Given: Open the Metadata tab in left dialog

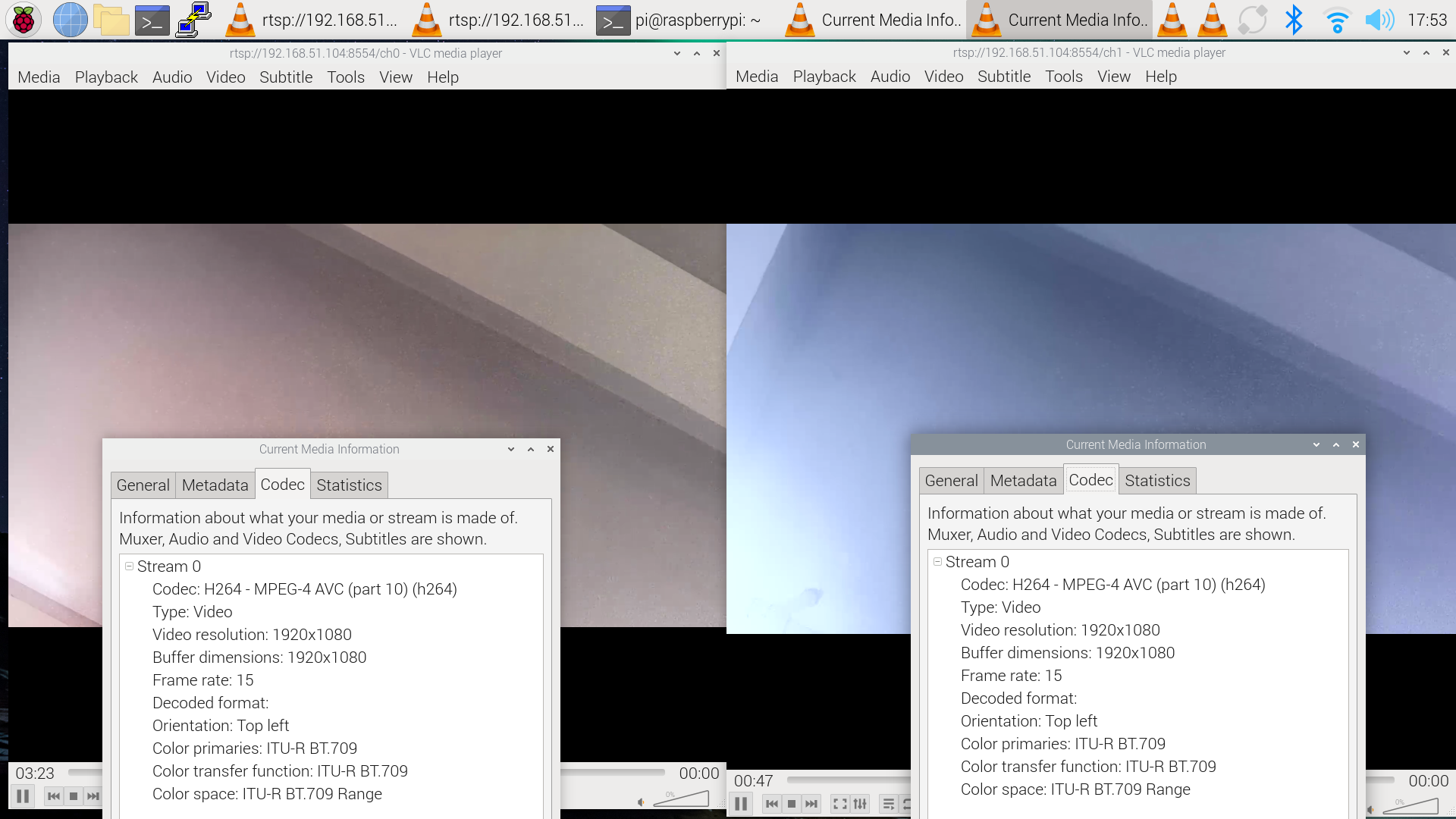Looking at the screenshot, I should point(215,485).
